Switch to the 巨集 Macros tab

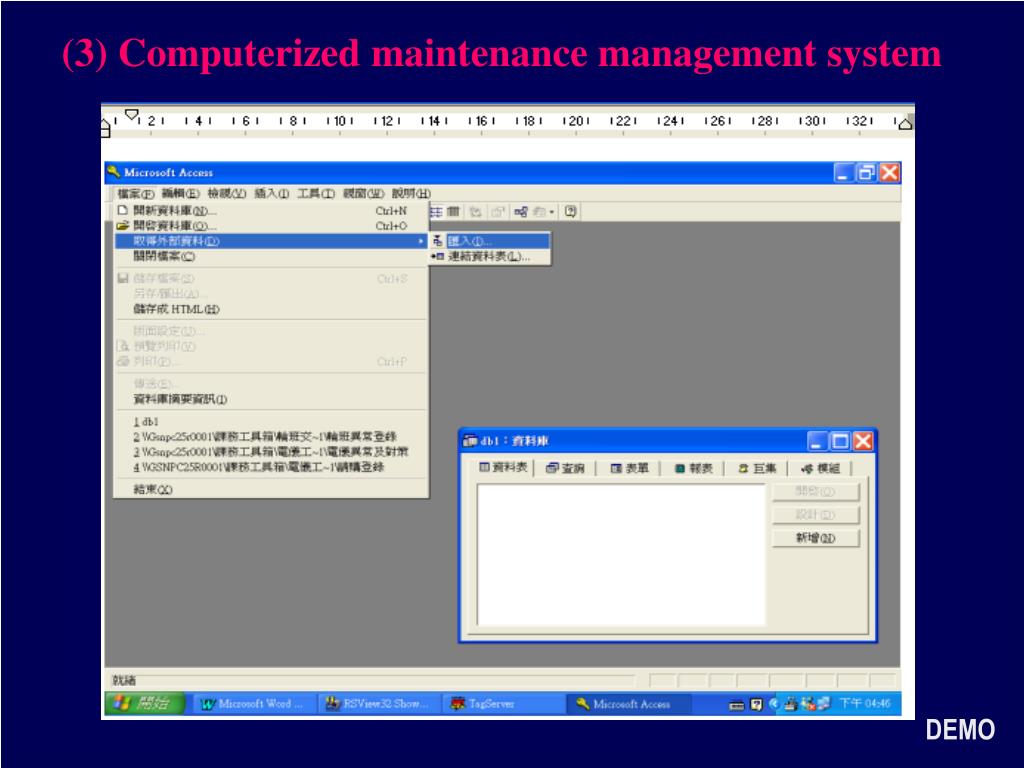point(758,468)
